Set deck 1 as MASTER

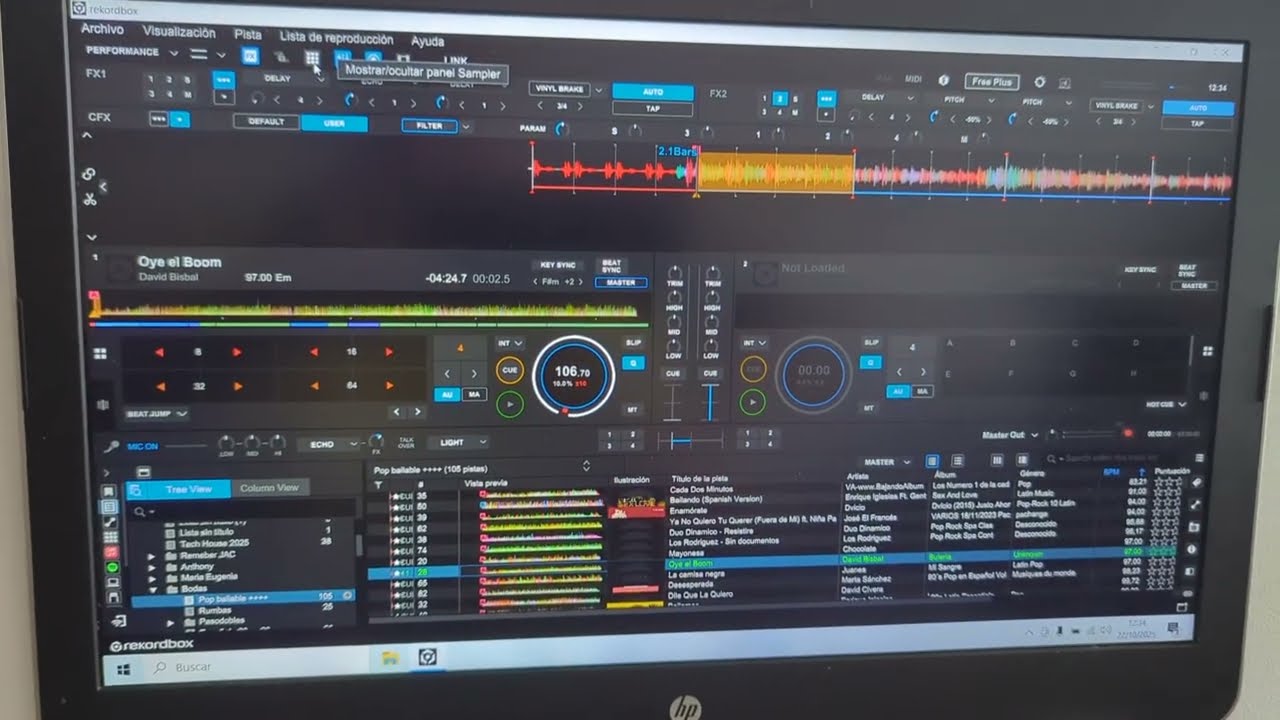click(x=620, y=283)
